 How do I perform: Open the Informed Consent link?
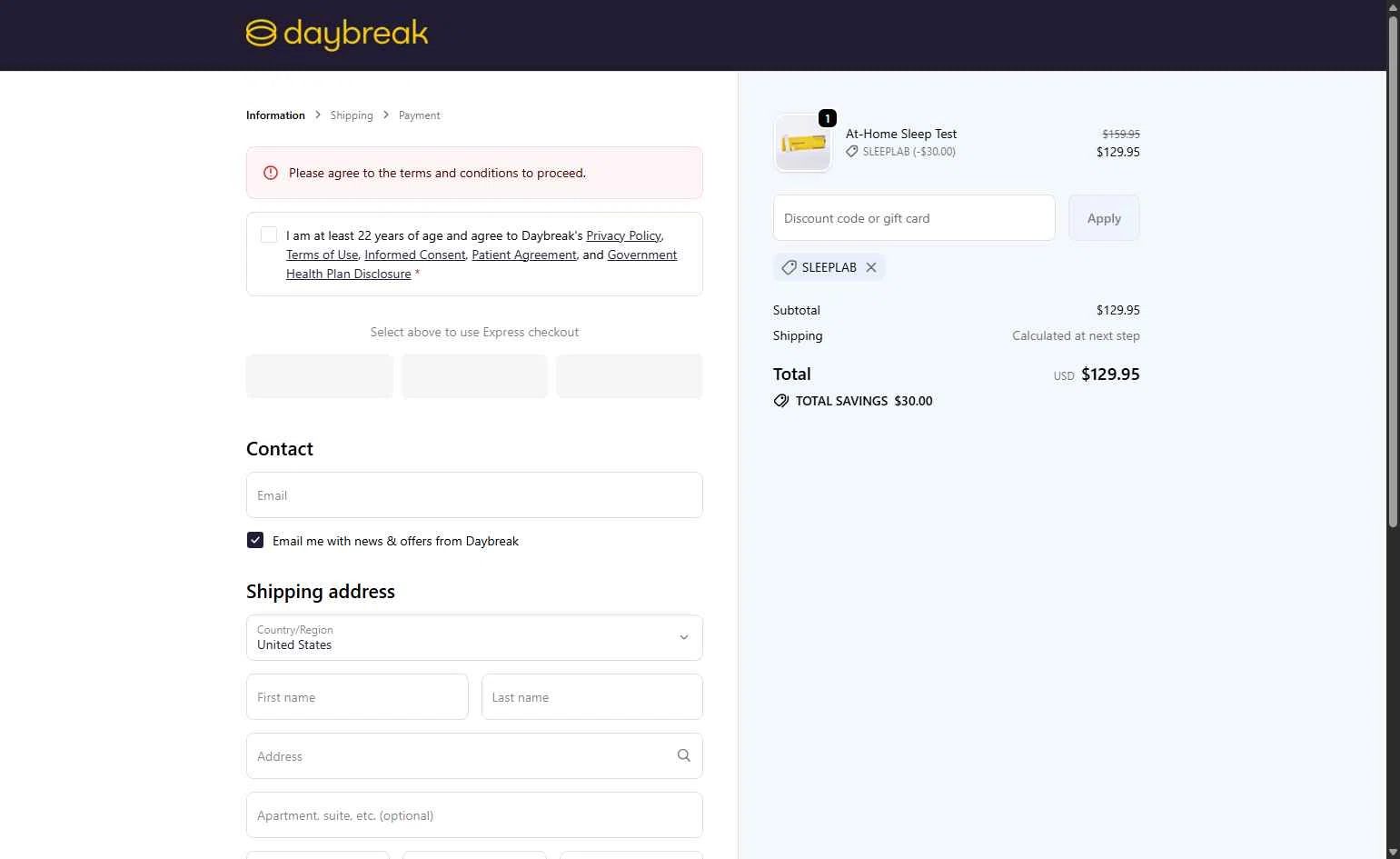click(415, 255)
